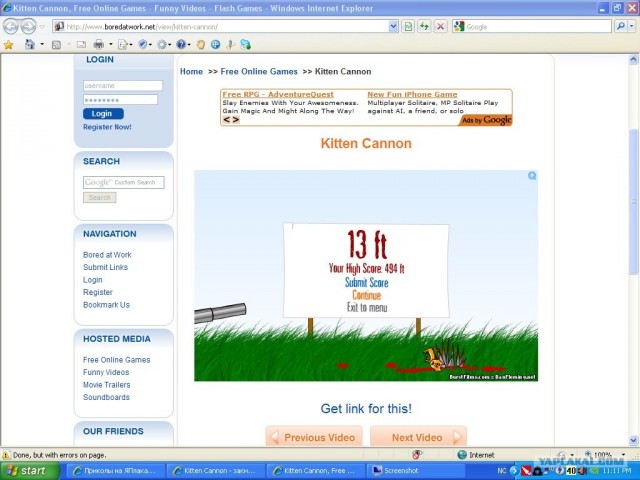The height and width of the screenshot is (480, 640).
Task: Click the popup blocker icon in status bar
Action: coord(417,454)
